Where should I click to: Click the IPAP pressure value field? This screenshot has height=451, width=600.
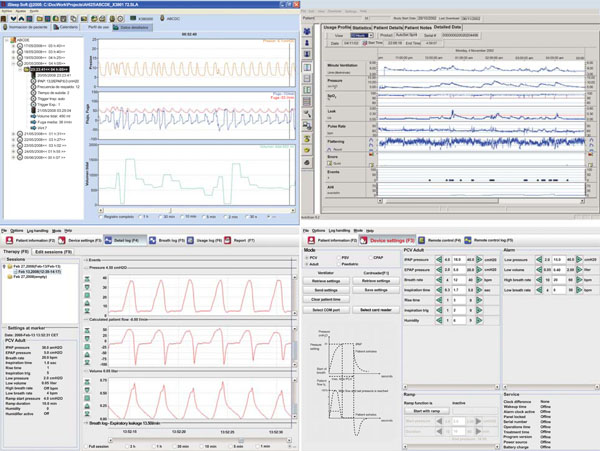[459, 260]
